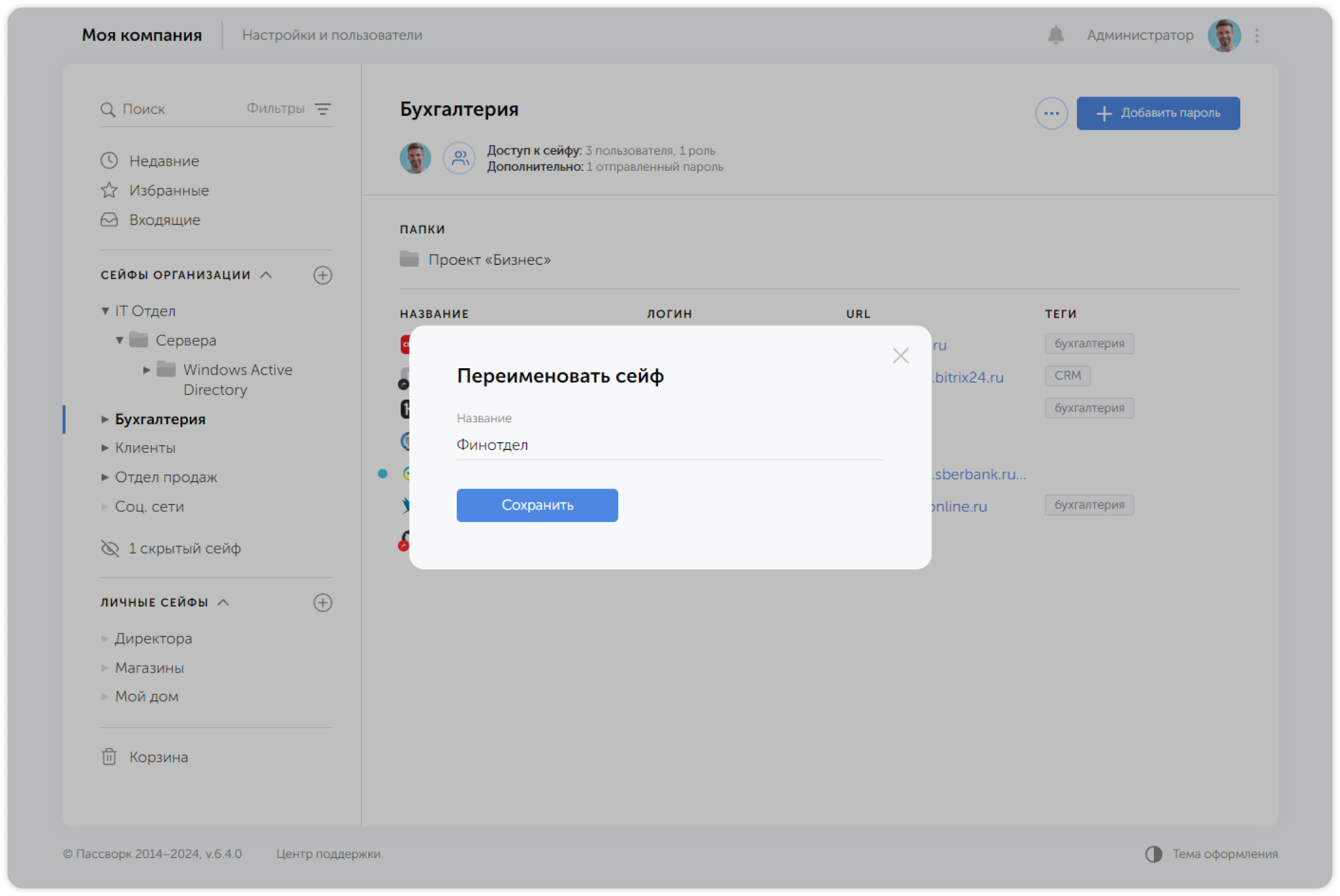Open the safe access users icon
This screenshot has height=896, width=1340.
[x=459, y=158]
